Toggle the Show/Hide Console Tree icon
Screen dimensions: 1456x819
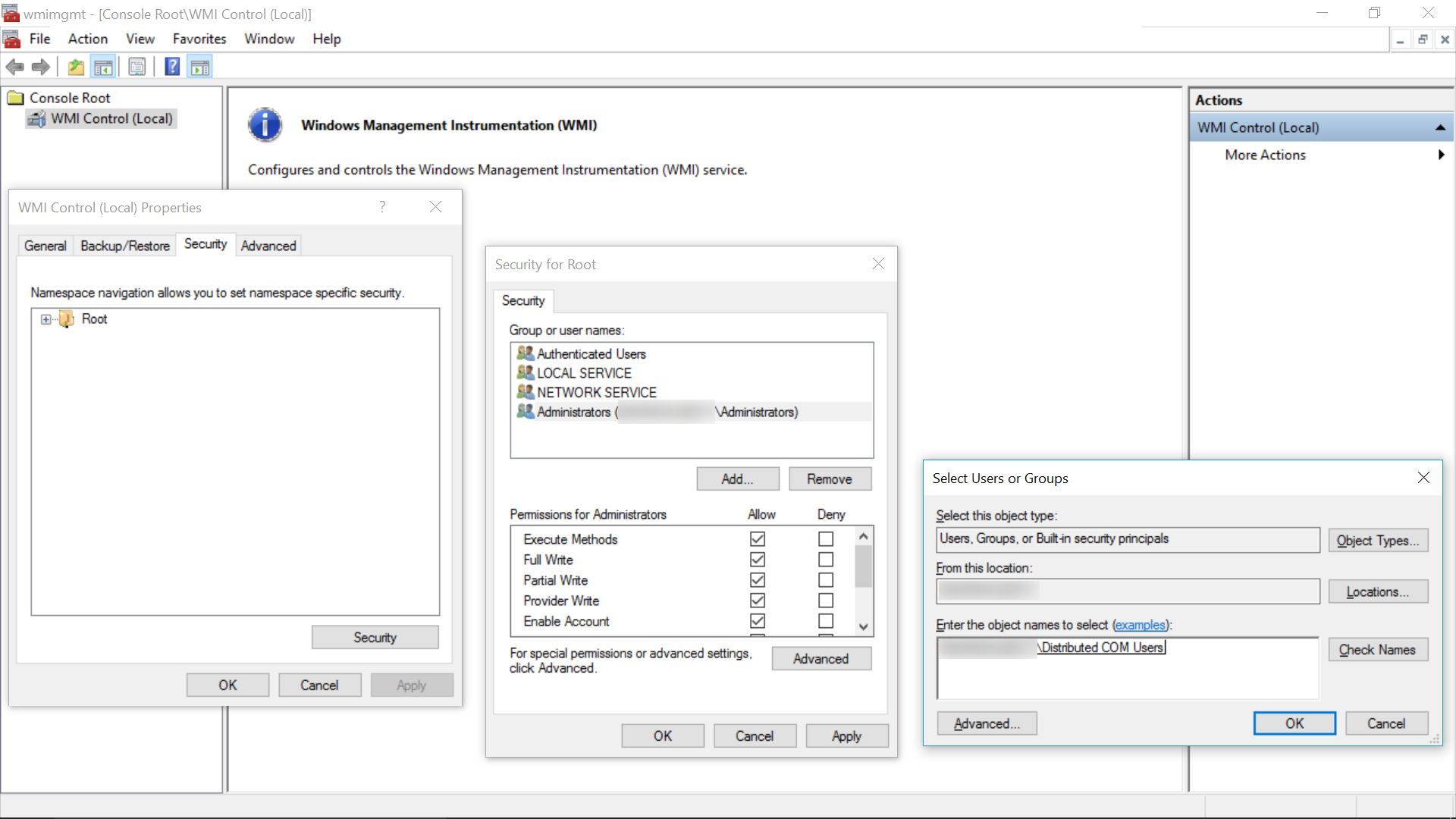pos(104,67)
